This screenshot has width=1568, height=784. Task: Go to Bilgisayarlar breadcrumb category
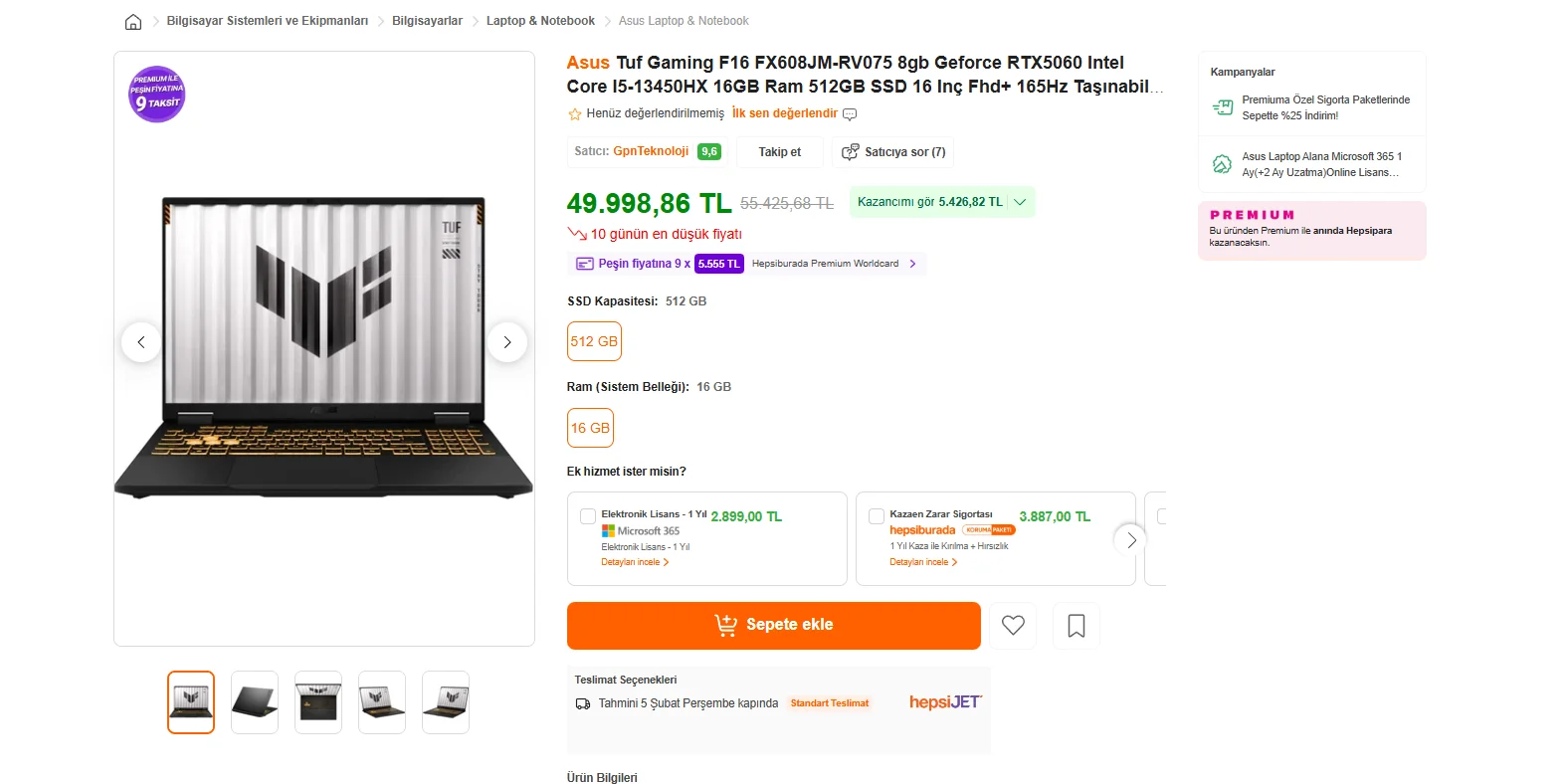tap(427, 21)
